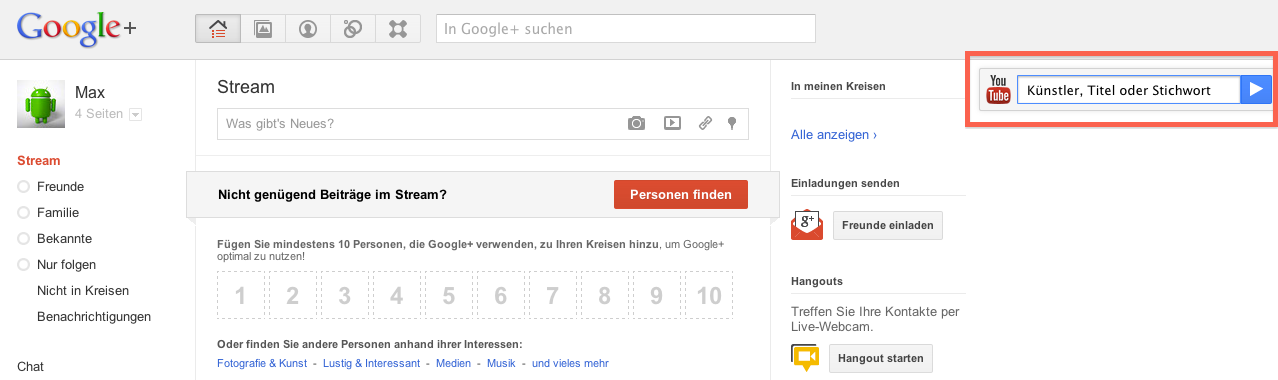Click the Alle anzeigen link
Screen dimensions: 1278x380
pyautogui.click(x=834, y=134)
